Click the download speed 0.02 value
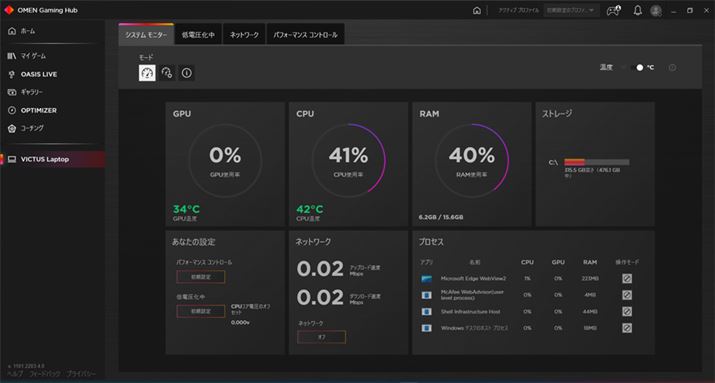The image size is (715, 383). point(320,298)
